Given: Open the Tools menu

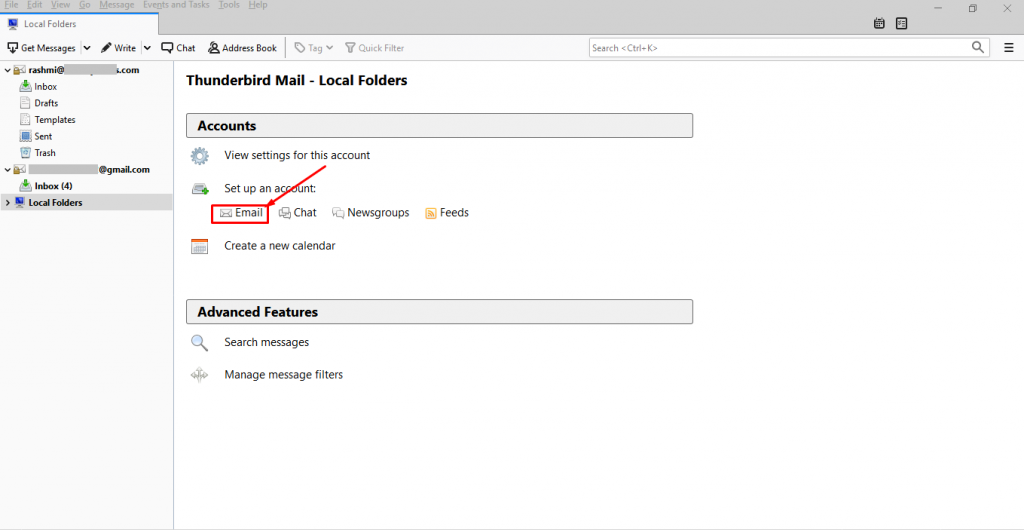Looking at the screenshot, I should click(229, 5).
